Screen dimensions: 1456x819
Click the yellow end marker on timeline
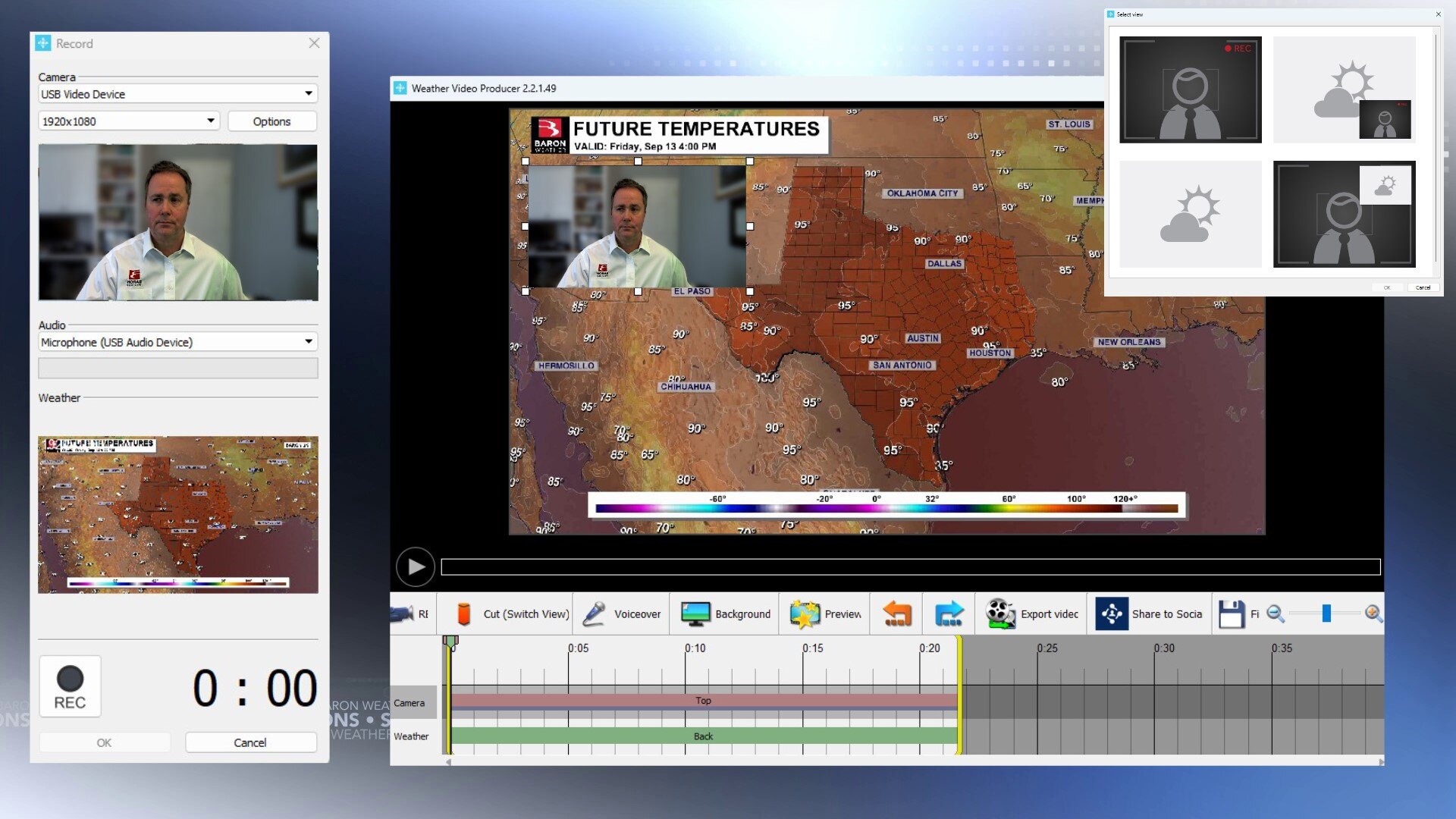click(x=960, y=695)
